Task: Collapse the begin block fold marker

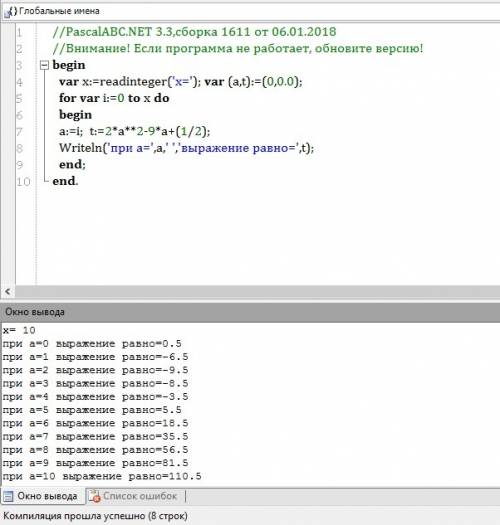Action: coord(44,65)
